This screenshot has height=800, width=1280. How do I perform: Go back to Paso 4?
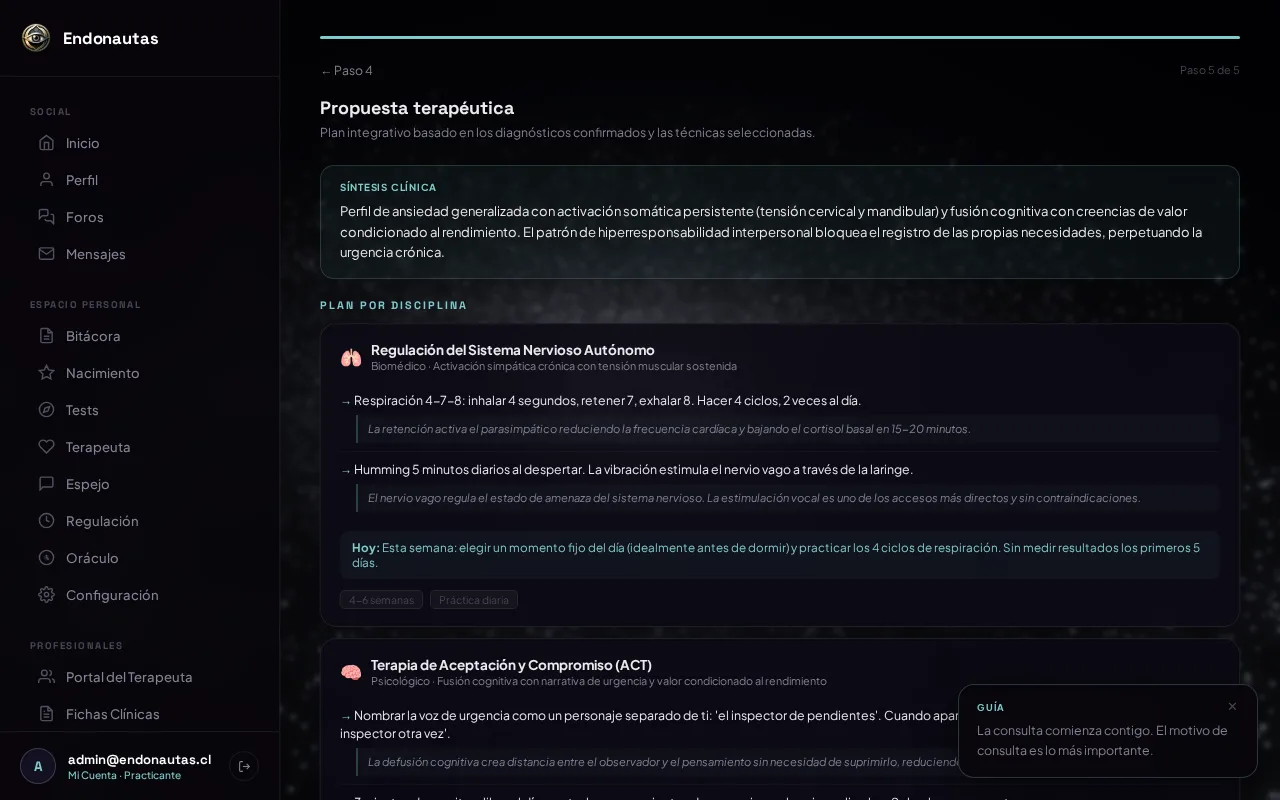pyautogui.click(x=346, y=70)
